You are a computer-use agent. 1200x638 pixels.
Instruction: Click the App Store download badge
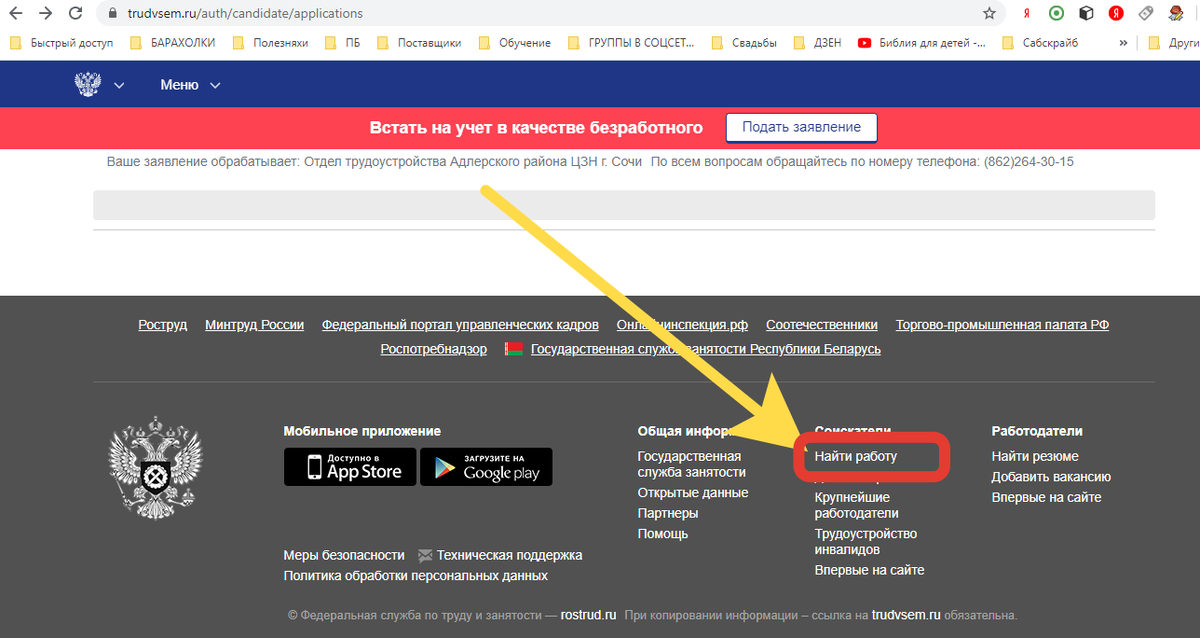(350, 467)
